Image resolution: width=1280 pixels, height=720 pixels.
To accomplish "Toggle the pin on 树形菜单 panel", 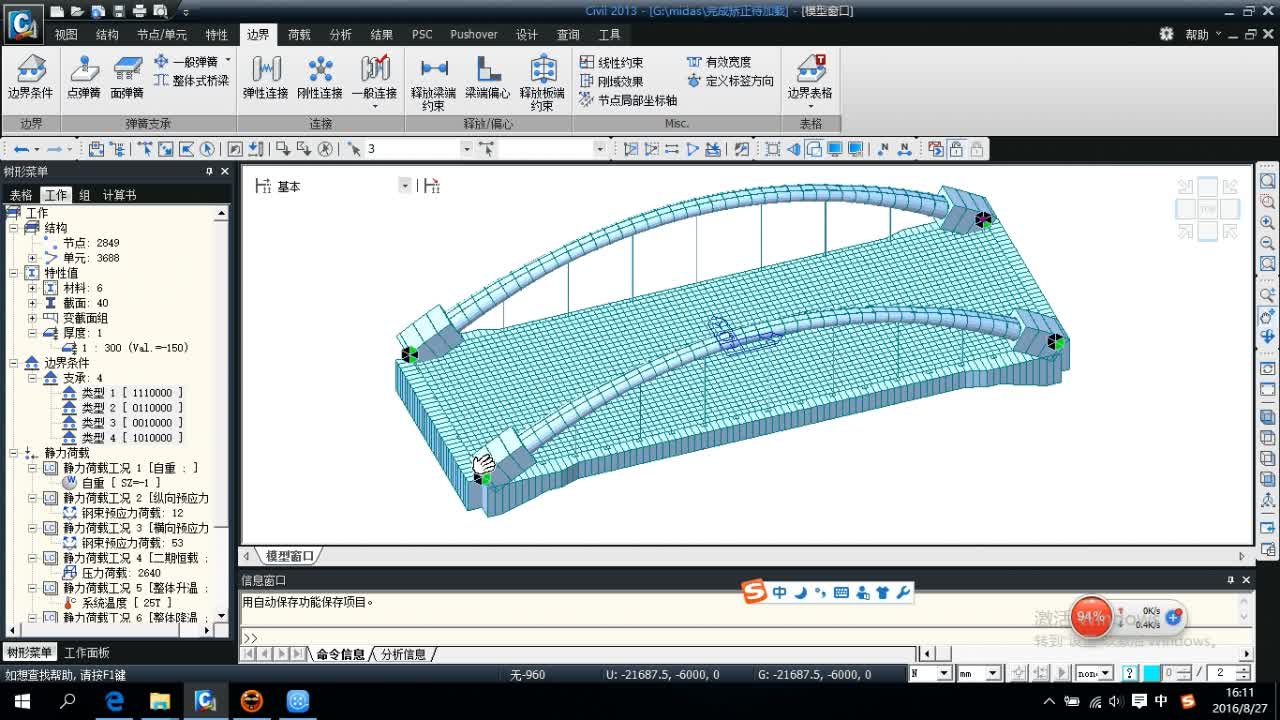I will [209, 172].
